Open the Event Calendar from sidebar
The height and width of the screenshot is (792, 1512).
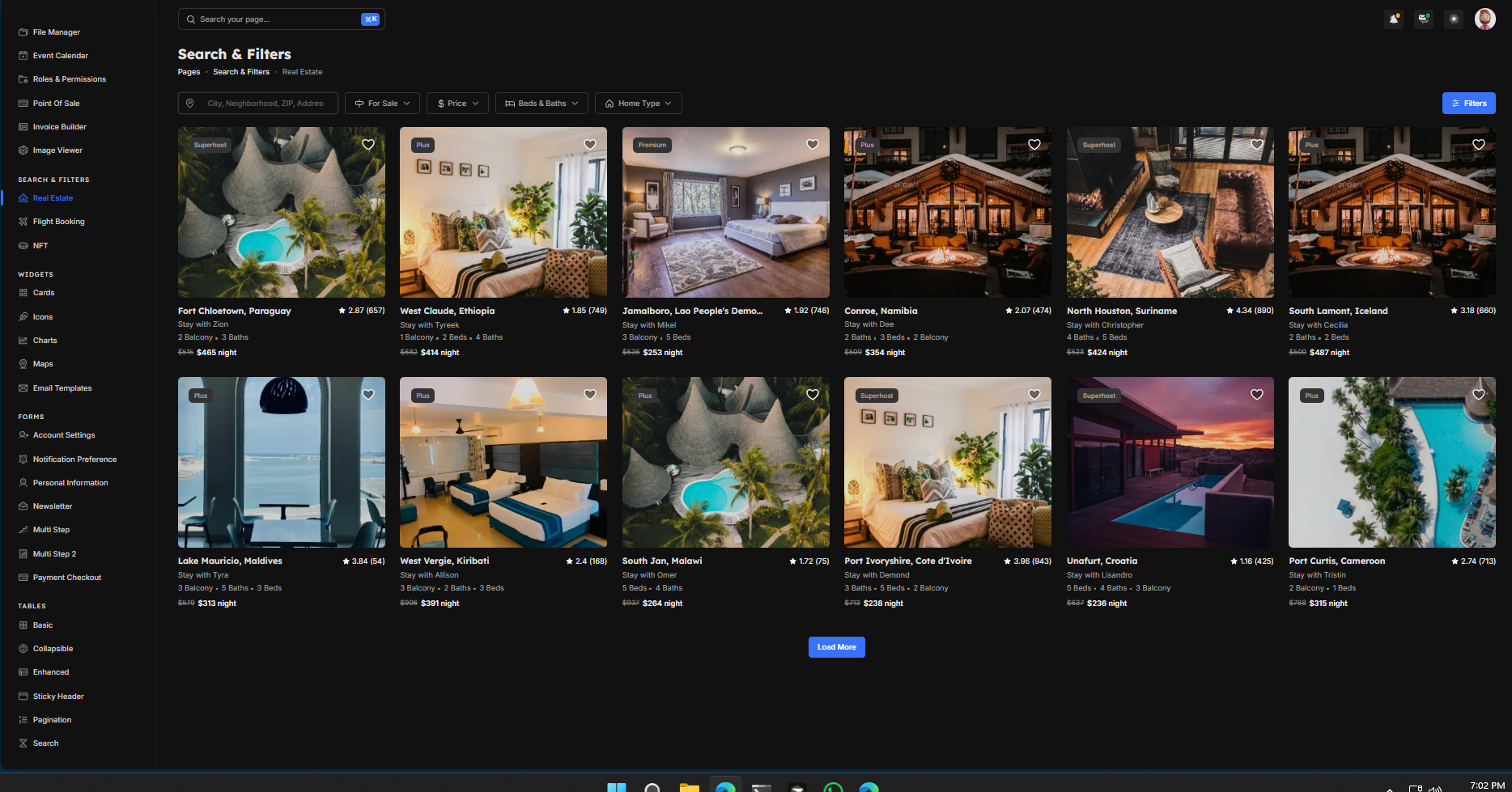[61, 55]
